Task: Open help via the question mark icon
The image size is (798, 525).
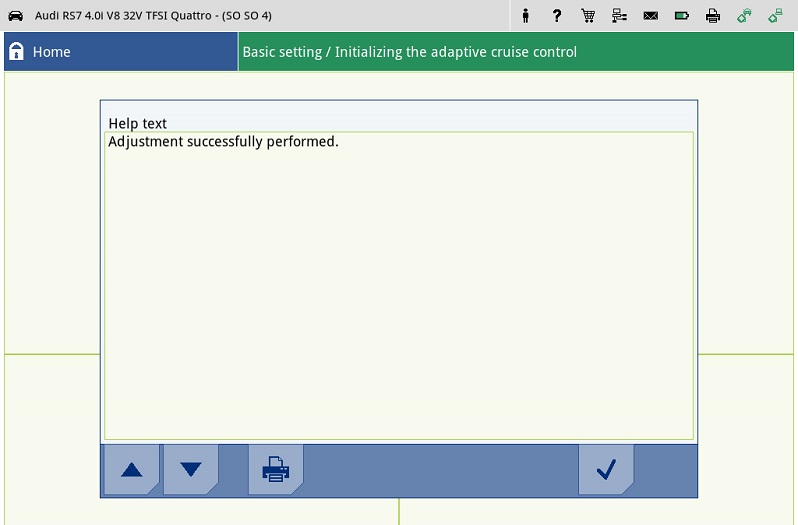Action: [x=557, y=16]
